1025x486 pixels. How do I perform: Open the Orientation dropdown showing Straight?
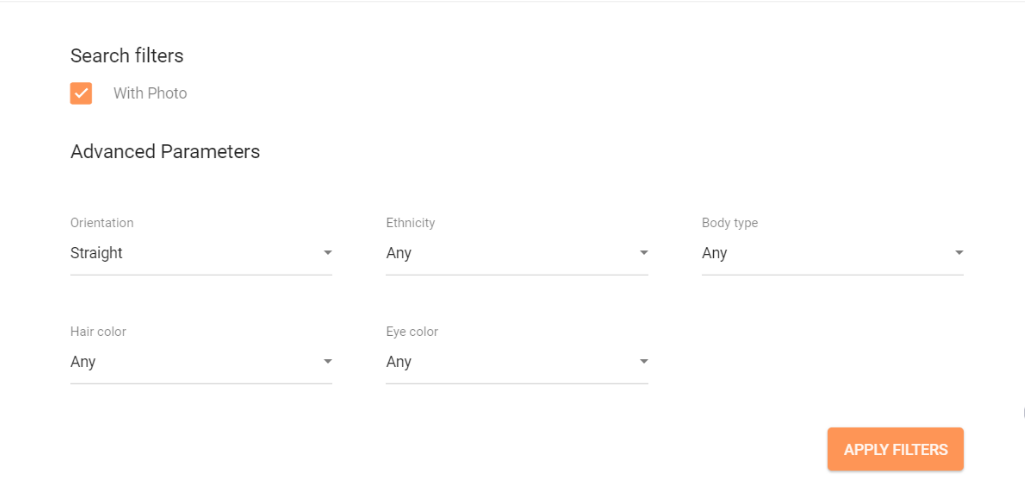click(x=190, y=253)
